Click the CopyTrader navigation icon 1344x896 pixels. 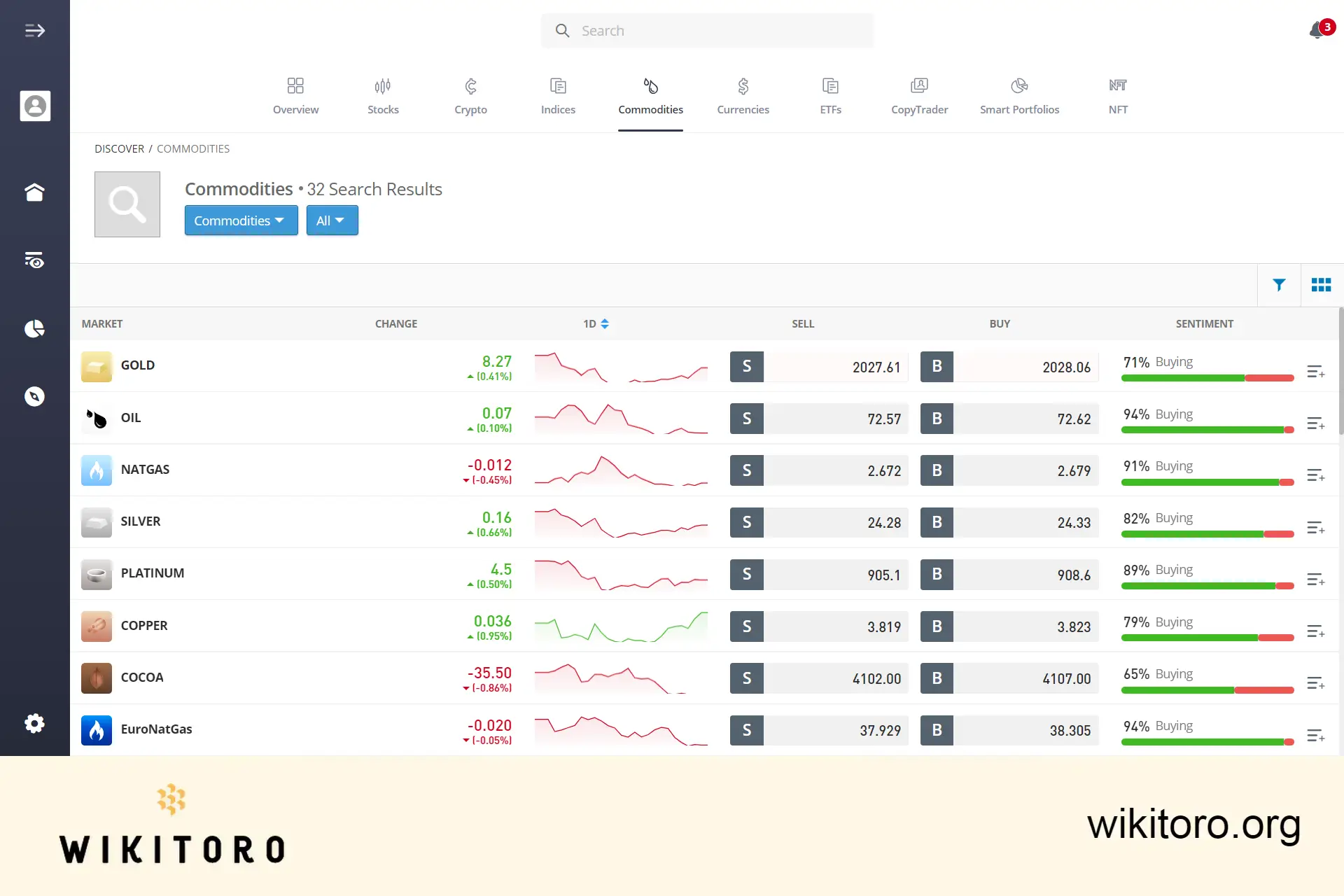(x=919, y=85)
